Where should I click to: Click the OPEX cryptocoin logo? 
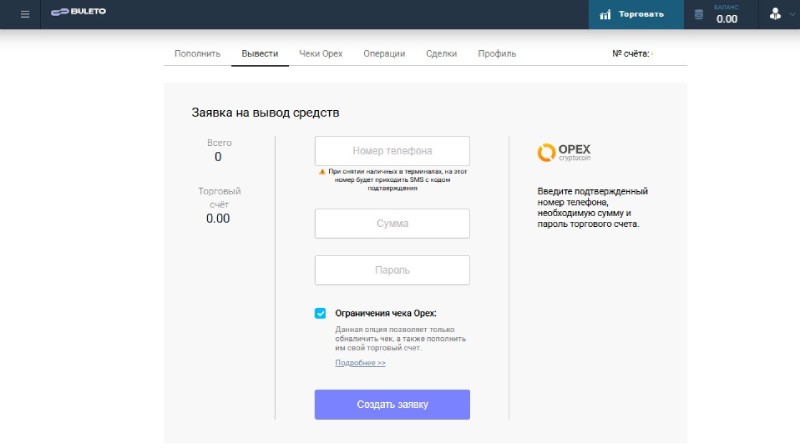pyautogui.click(x=564, y=152)
